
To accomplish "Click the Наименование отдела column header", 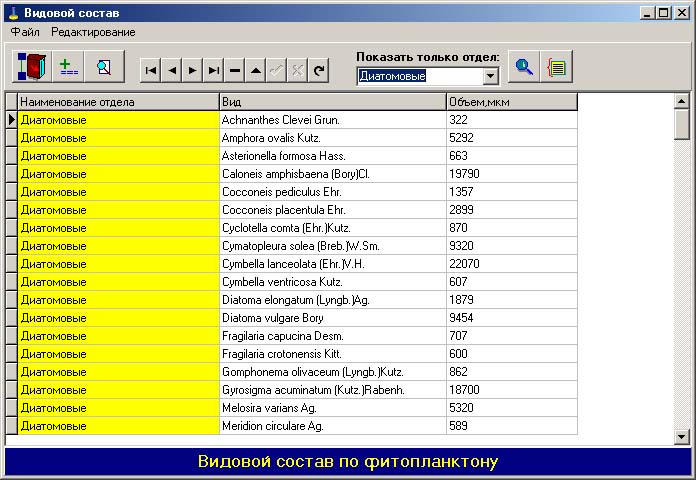I will click(x=118, y=102).
